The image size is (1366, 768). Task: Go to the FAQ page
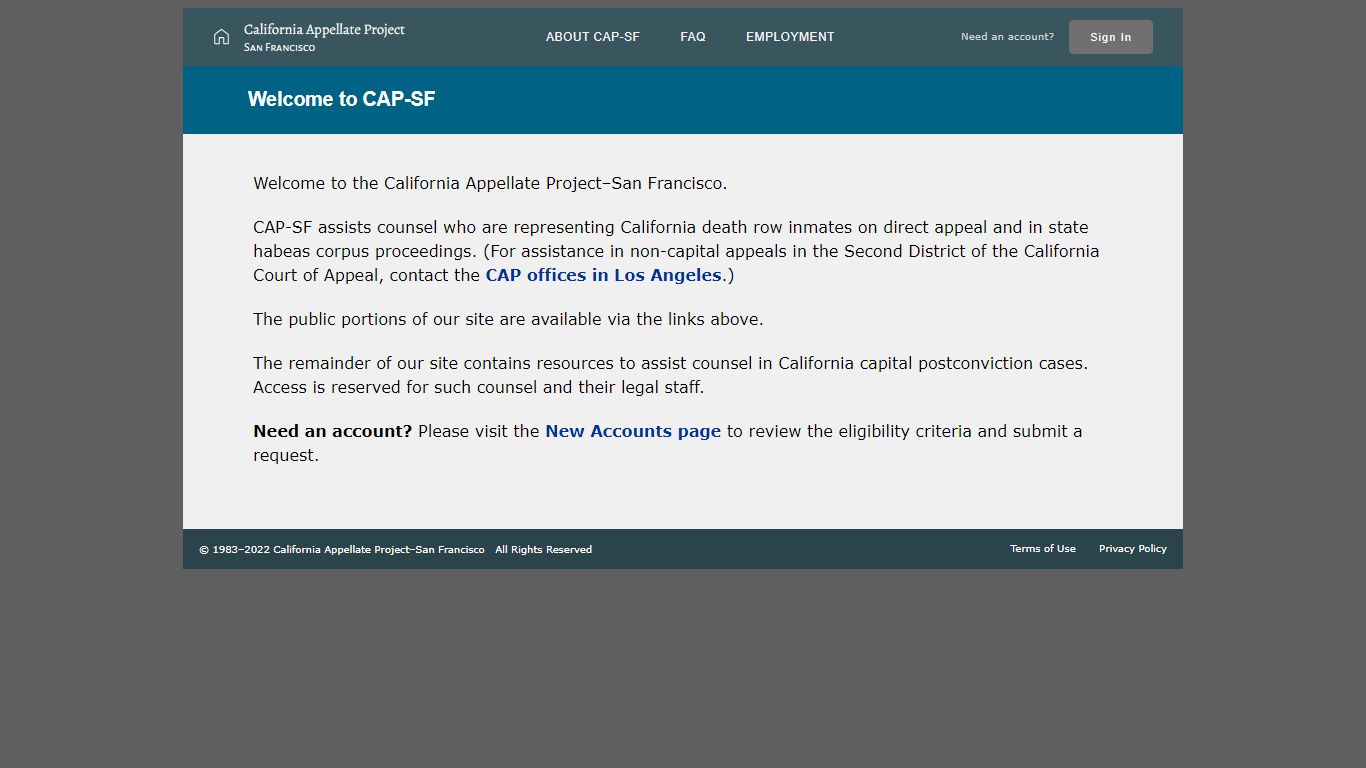693,37
